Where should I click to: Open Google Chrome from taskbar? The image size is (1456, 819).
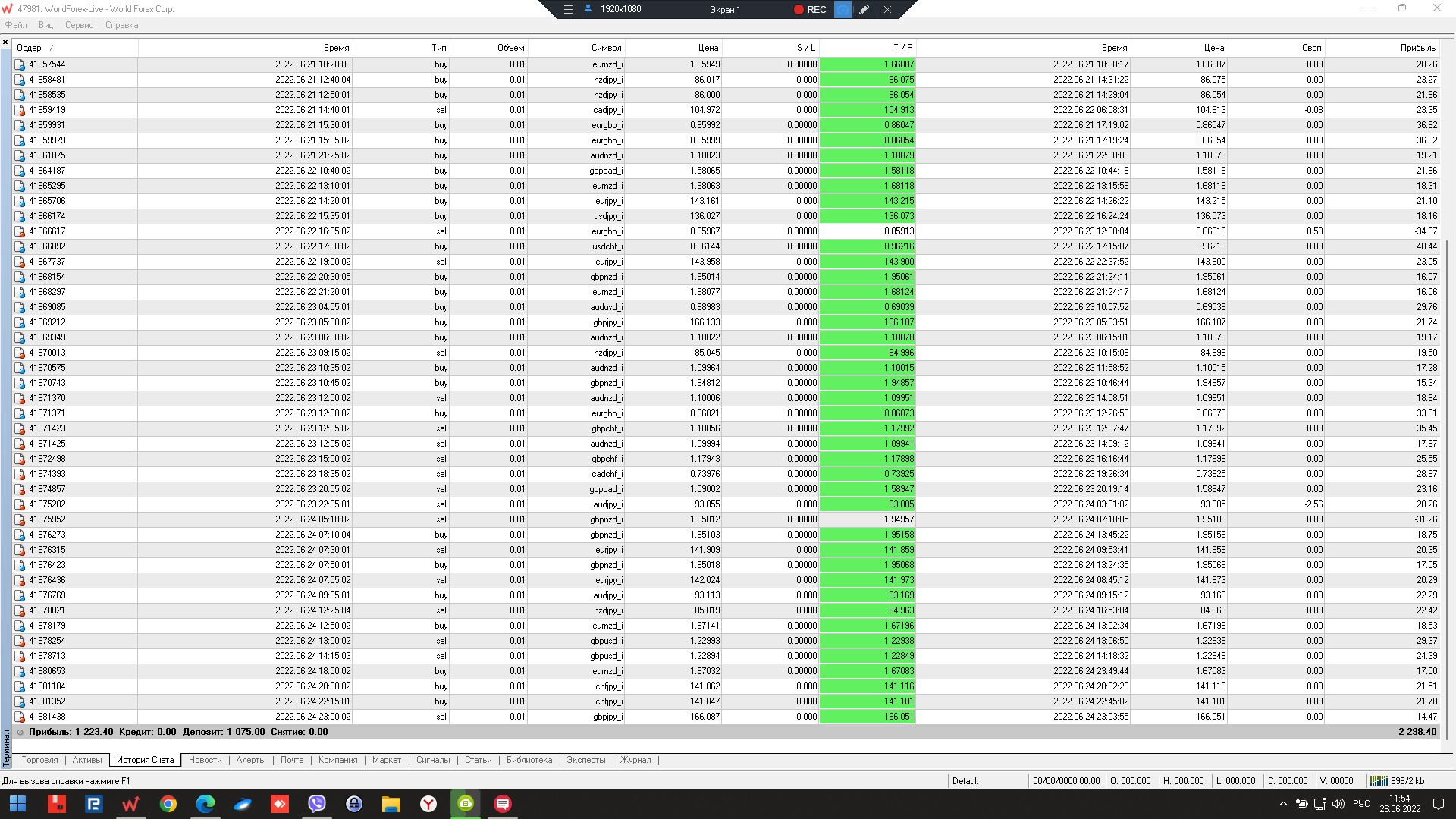pyautogui.click(x=168, y=804)
